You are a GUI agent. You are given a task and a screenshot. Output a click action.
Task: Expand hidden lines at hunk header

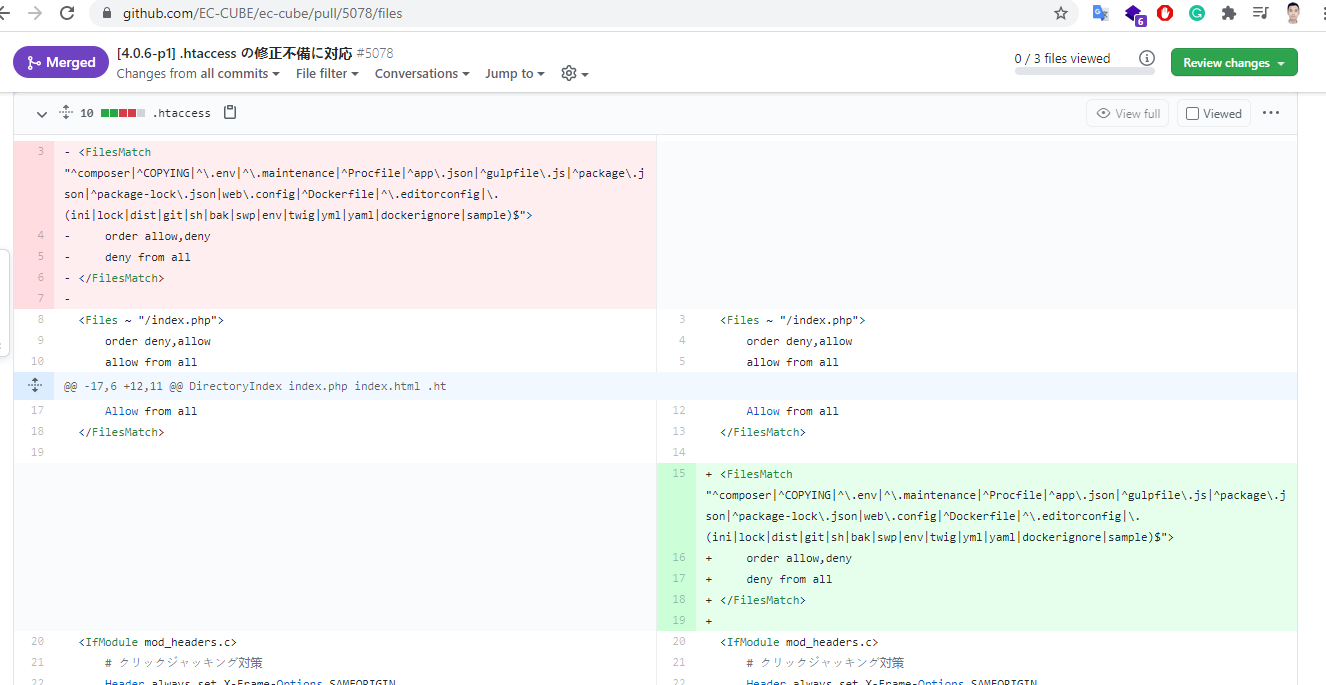[x=34, y=385]
